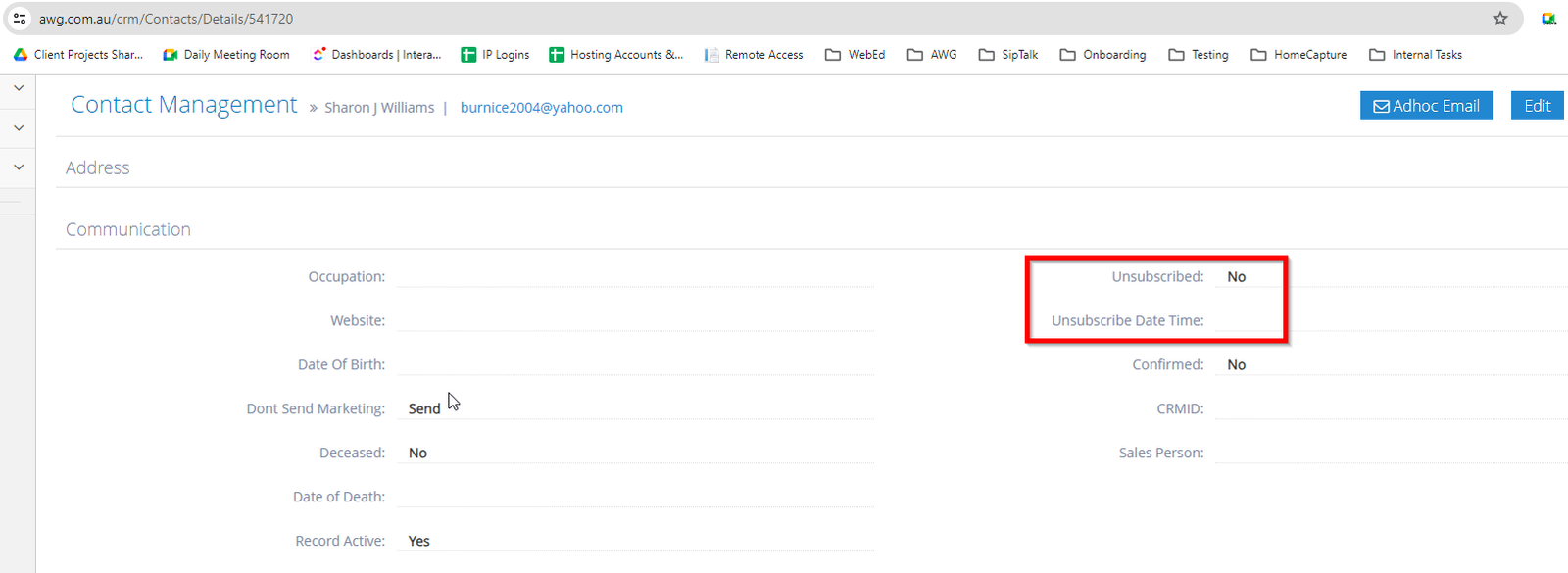
Task: Bookmark this page with the star icon
Action: [1500, 19]
